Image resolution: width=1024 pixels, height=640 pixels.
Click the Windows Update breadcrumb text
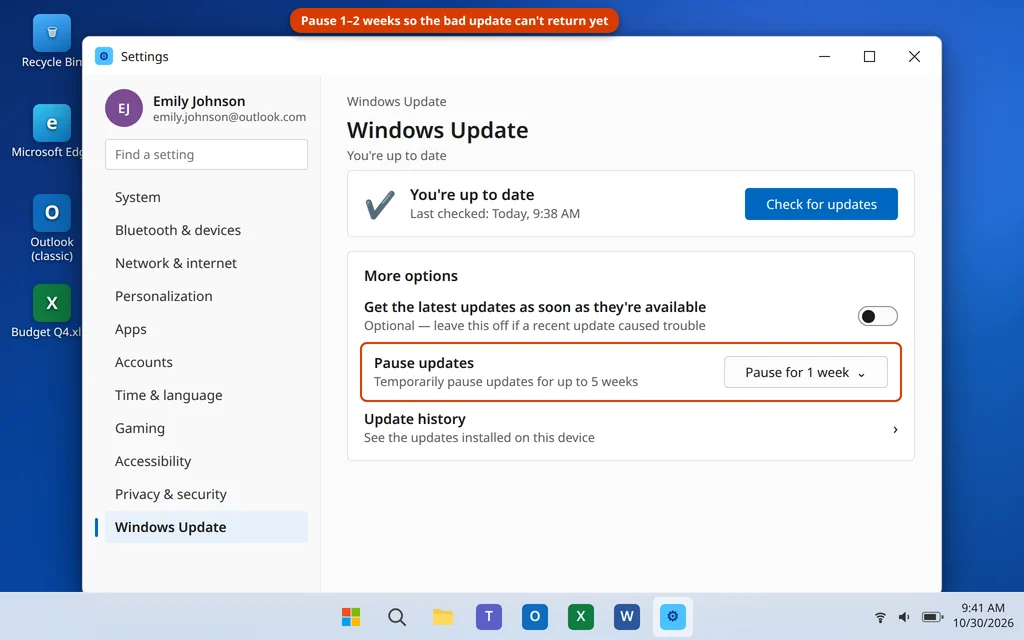pyautogui.click(x=396, y=102)
